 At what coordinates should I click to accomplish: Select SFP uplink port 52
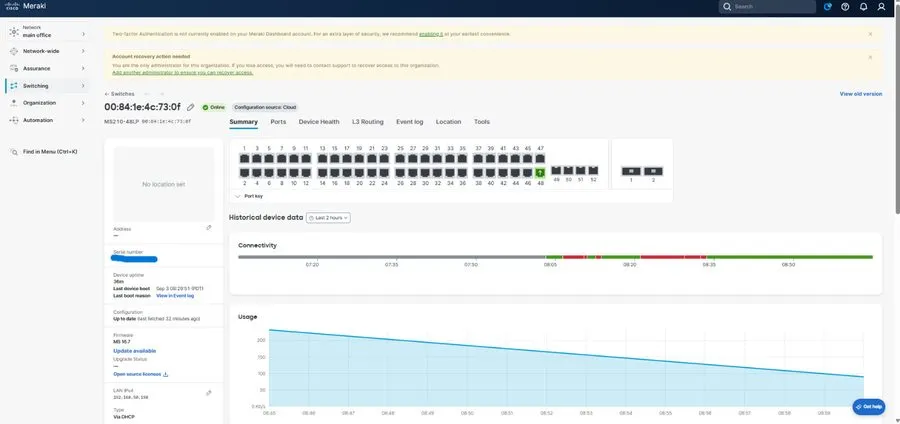click(593, 170)
